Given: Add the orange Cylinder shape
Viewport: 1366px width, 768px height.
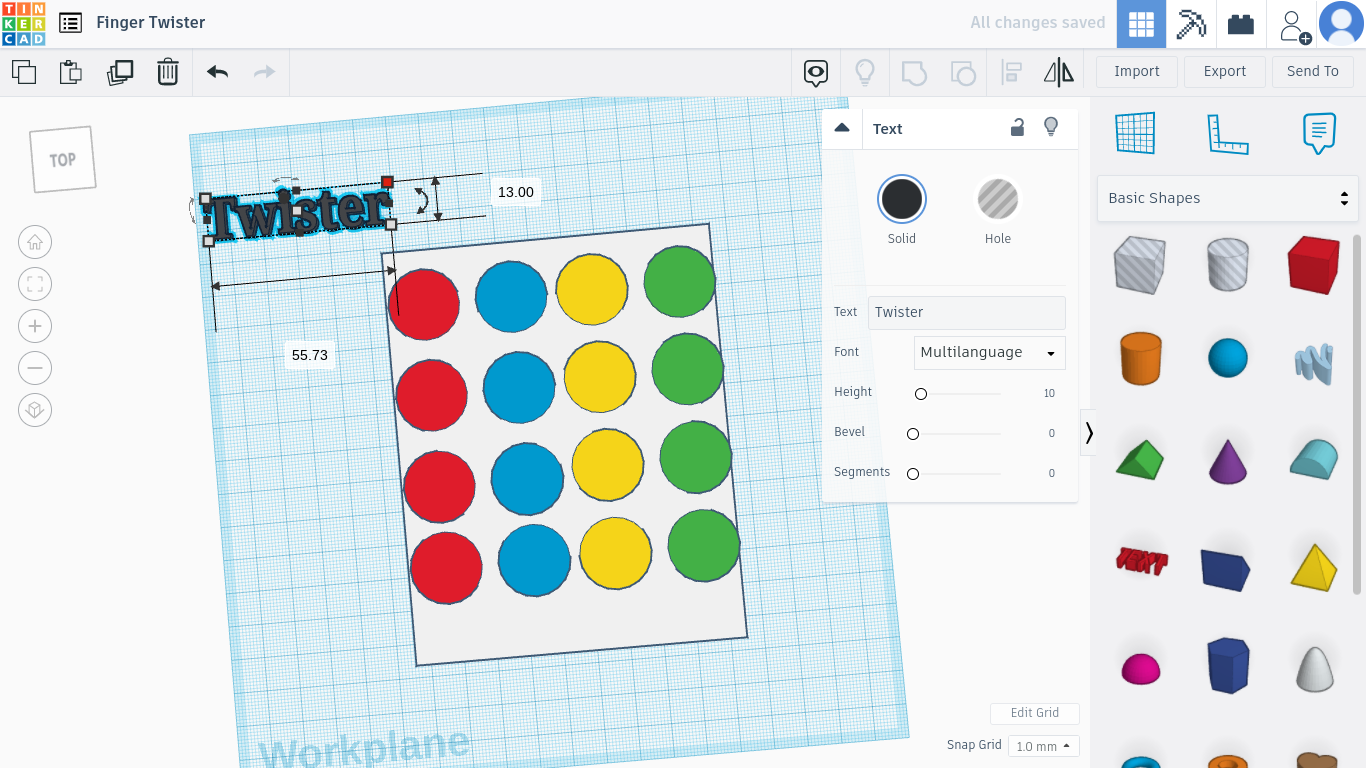Looking at the screenshot, I should [1139, 358].
